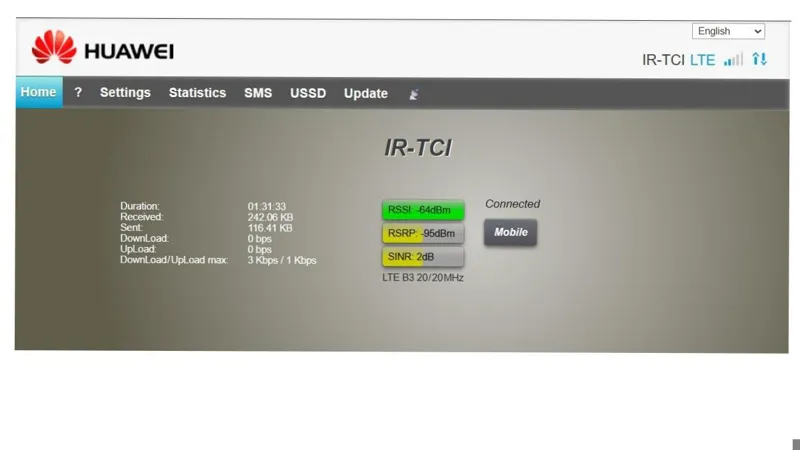
Task: Click the Connected status text
Action: [x=512, y=204]
